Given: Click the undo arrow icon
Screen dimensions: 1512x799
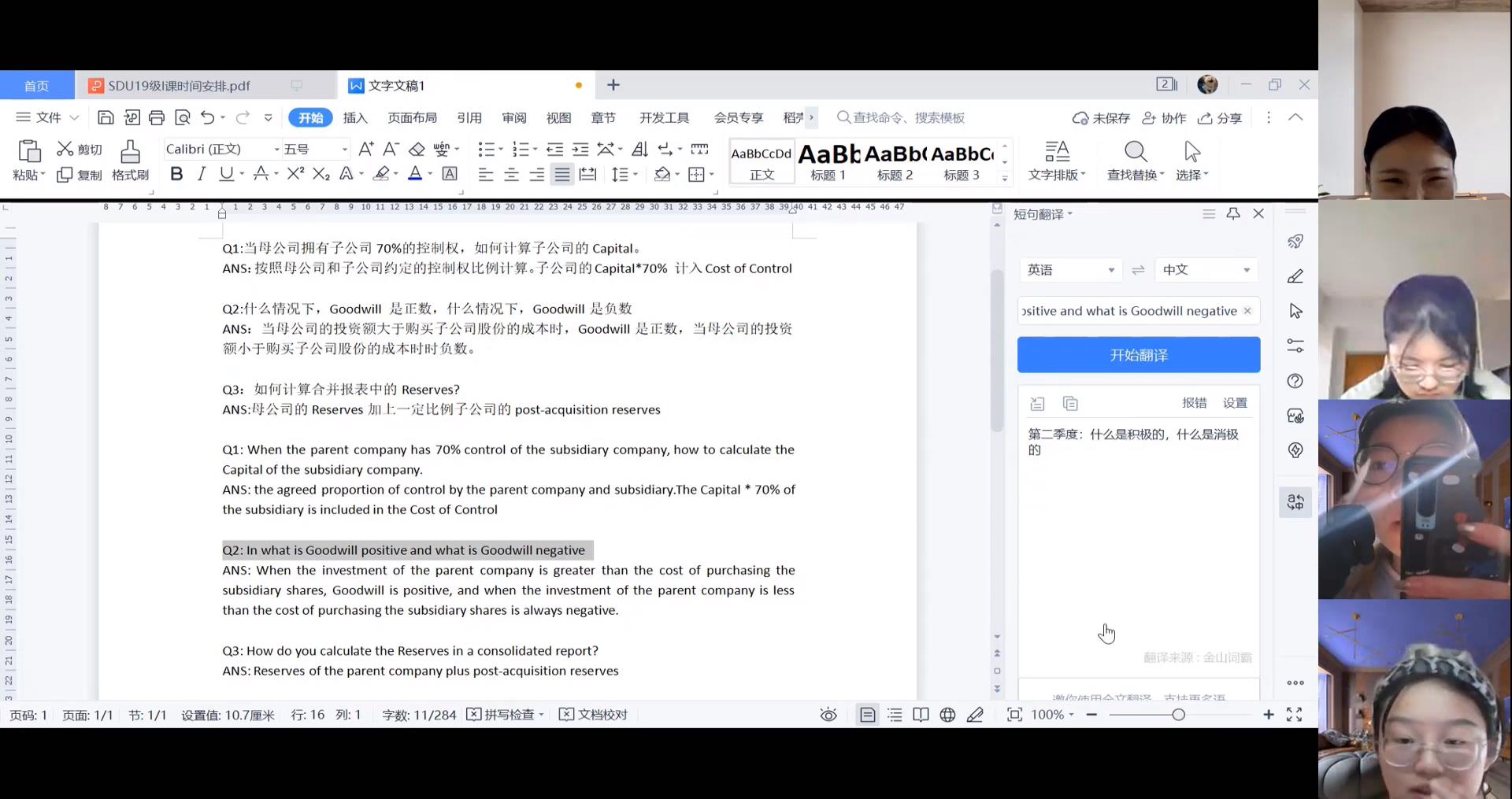Looking at the screenshot, I should tap(207, 118).
